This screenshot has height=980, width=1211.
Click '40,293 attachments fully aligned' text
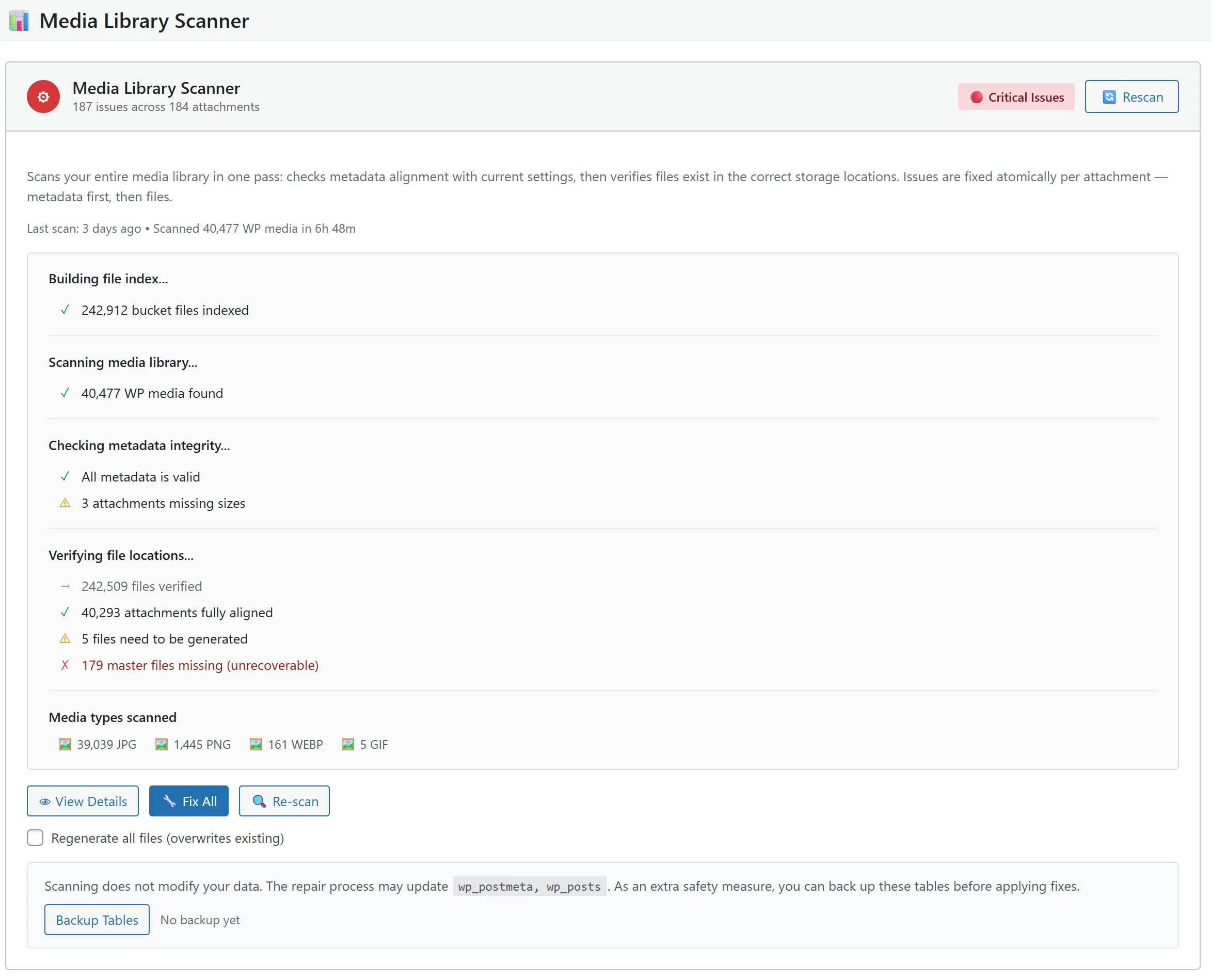pyautogui.click(x=177, y=613)
